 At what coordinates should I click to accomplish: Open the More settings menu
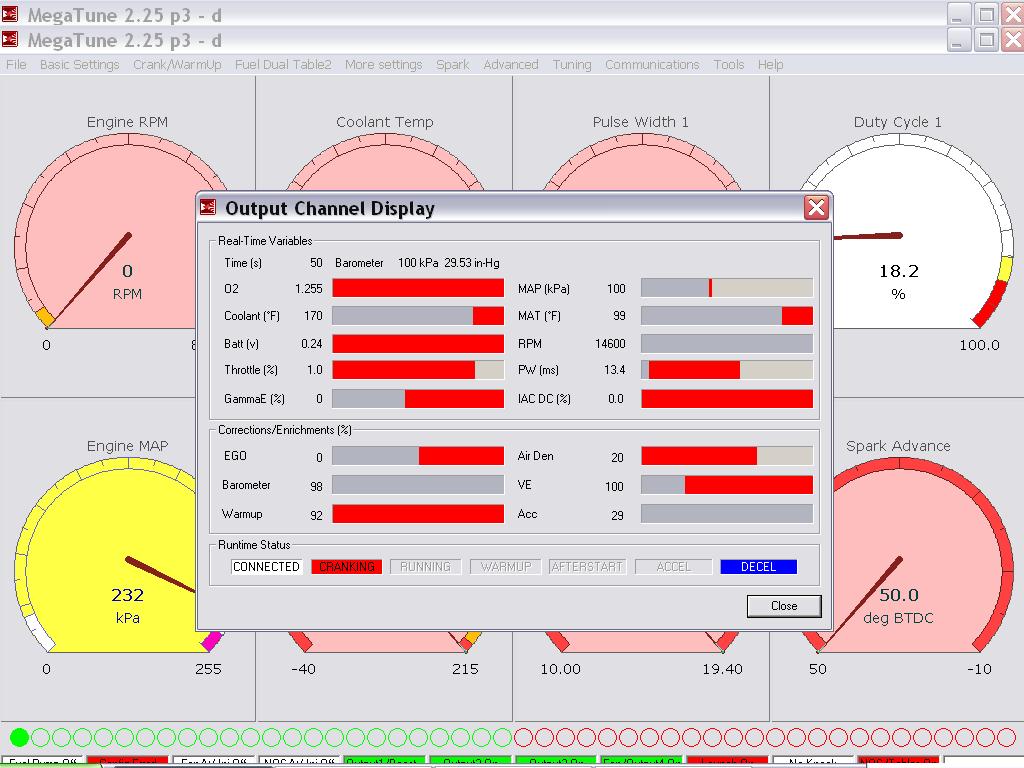click(383, 65)
